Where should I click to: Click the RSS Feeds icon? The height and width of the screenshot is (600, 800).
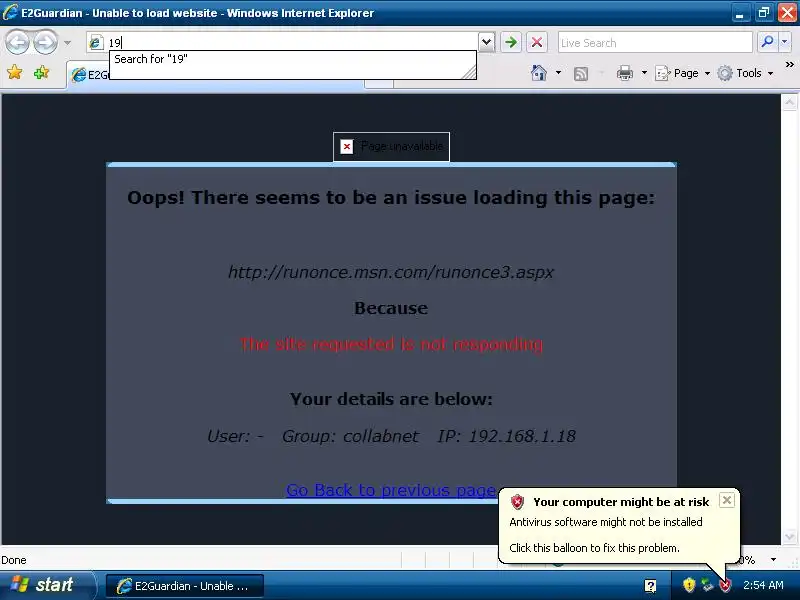(x=581, y=74)
